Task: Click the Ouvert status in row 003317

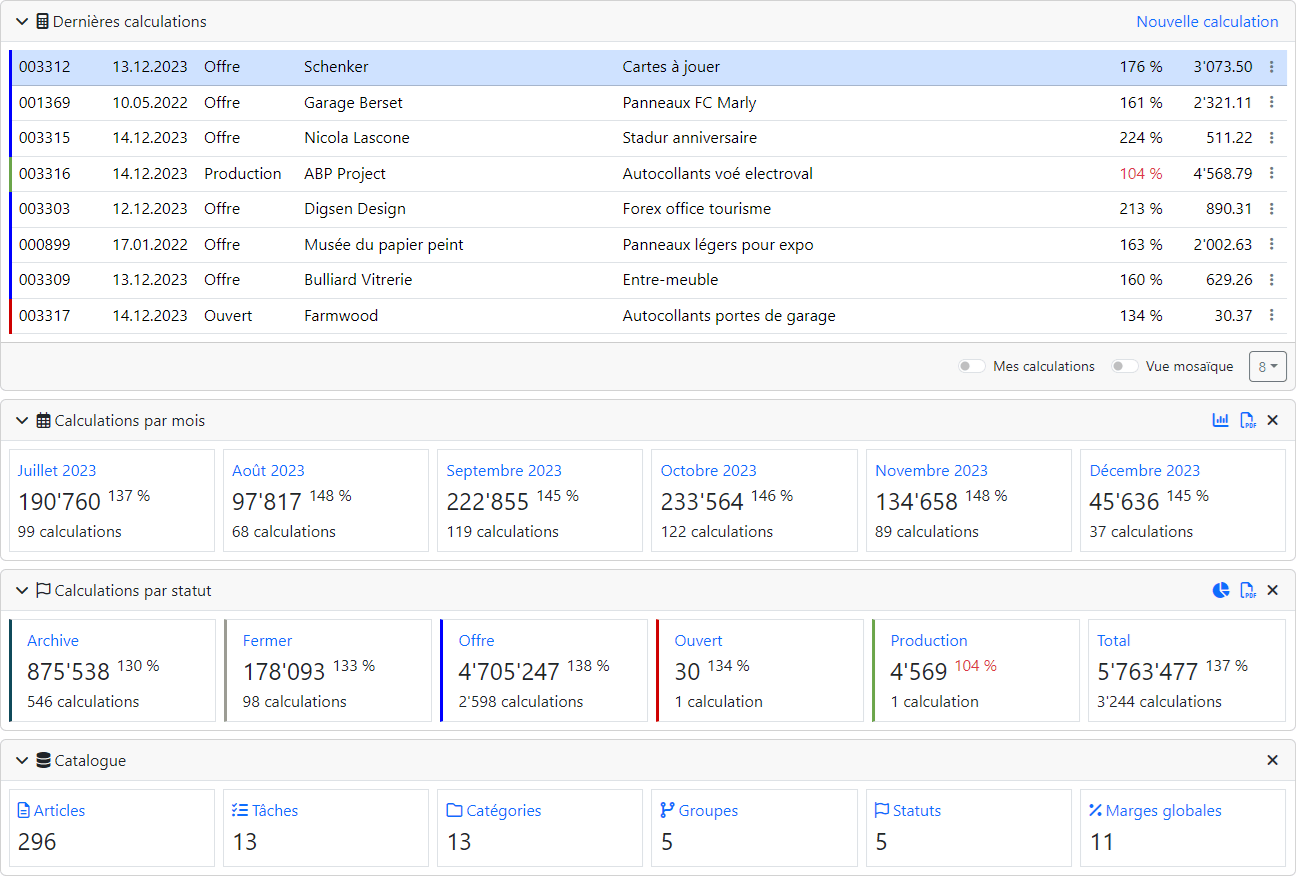Action: pos(228,315)
